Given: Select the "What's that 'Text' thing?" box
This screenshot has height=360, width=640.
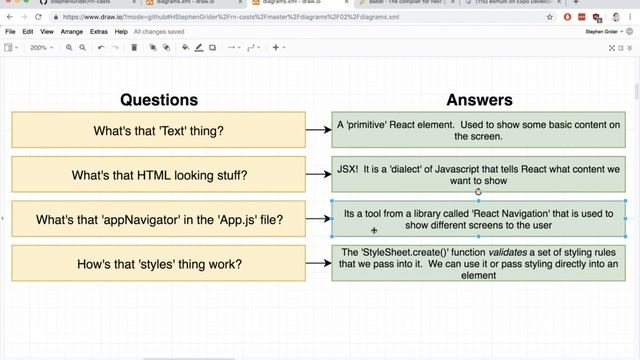Looking at the screenshot, I should 158,130.
